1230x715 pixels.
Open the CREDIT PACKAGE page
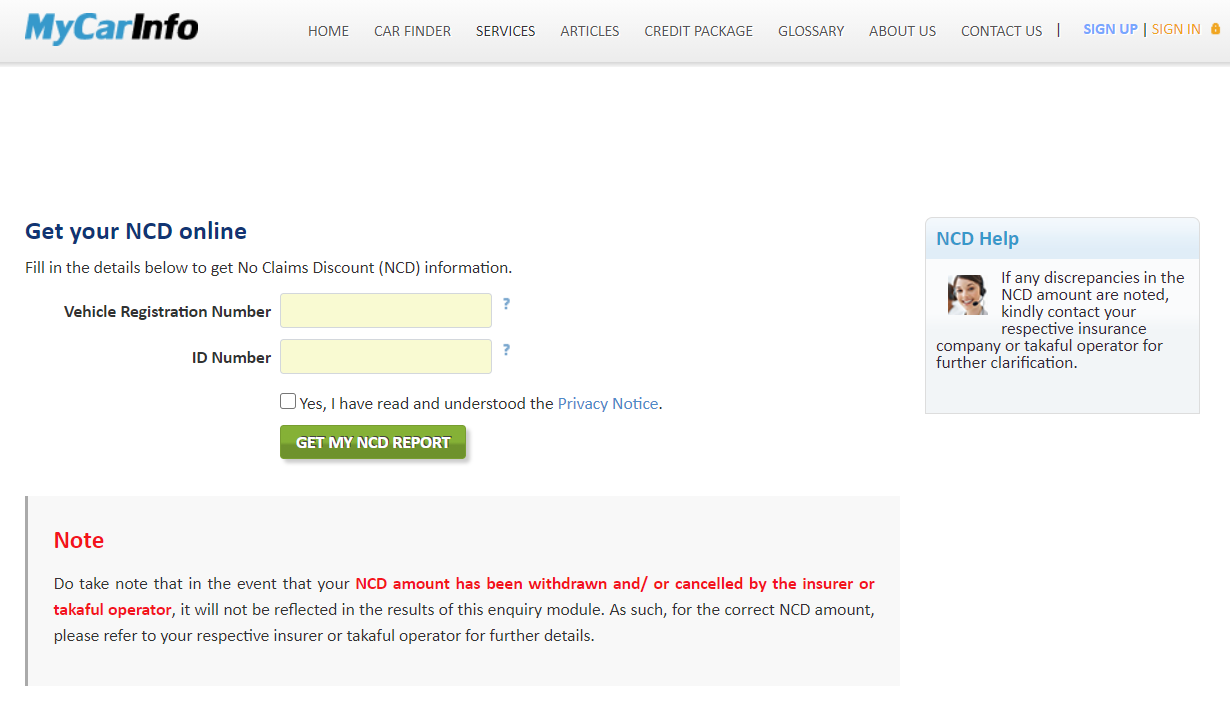tap(698, 31)
